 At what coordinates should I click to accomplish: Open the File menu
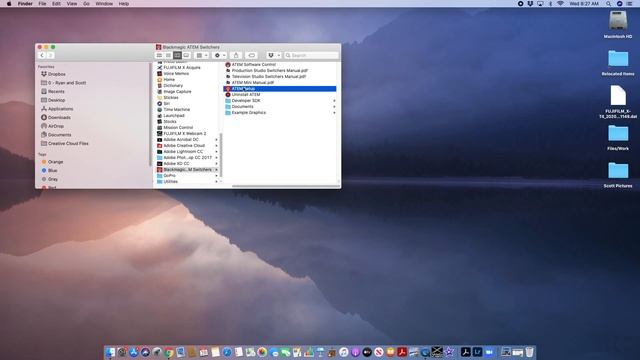(x=42, y=4)
